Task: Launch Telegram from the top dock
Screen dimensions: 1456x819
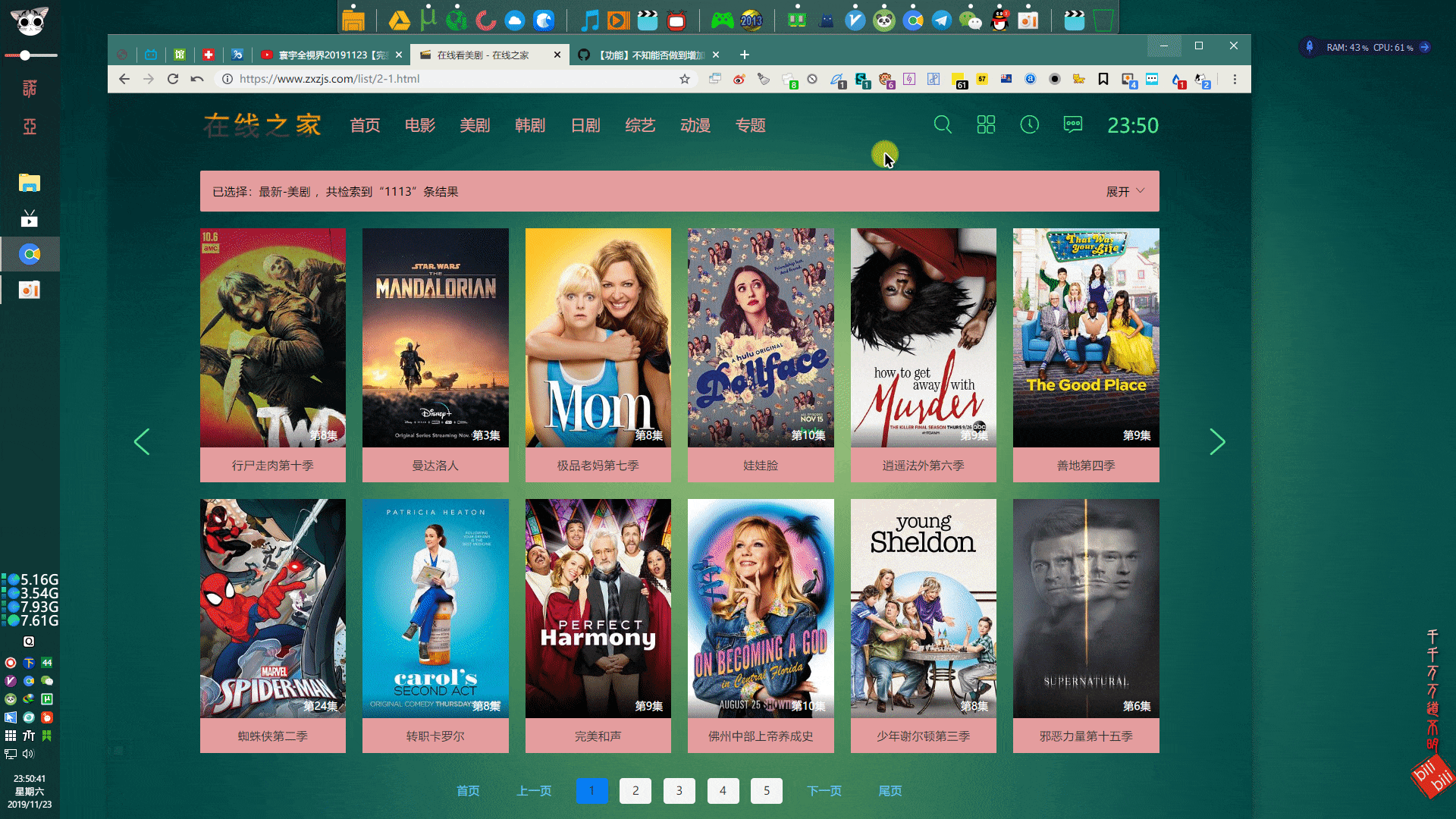Action: click(942, 20)
